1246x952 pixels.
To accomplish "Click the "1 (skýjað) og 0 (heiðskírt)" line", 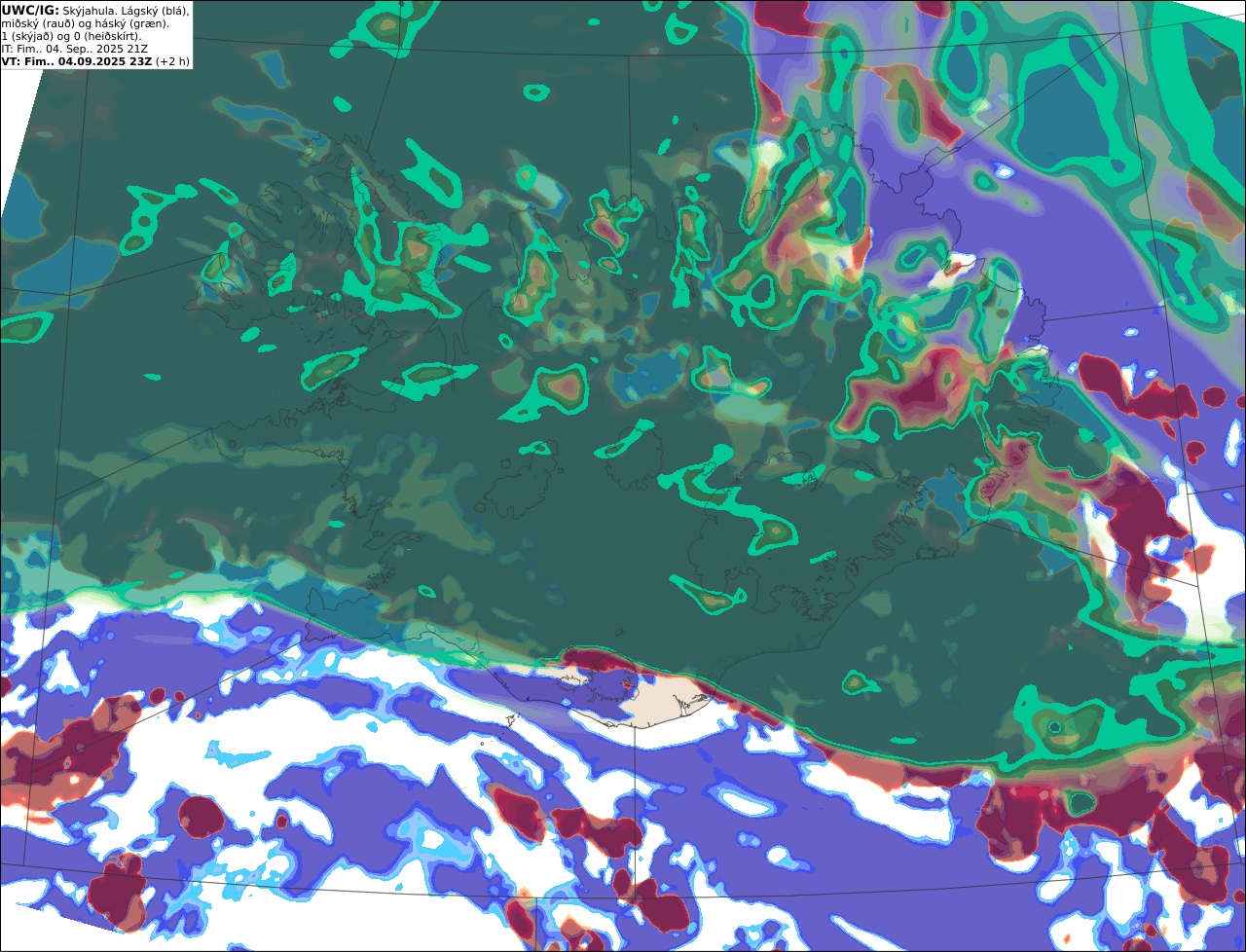I will (71, 36).
